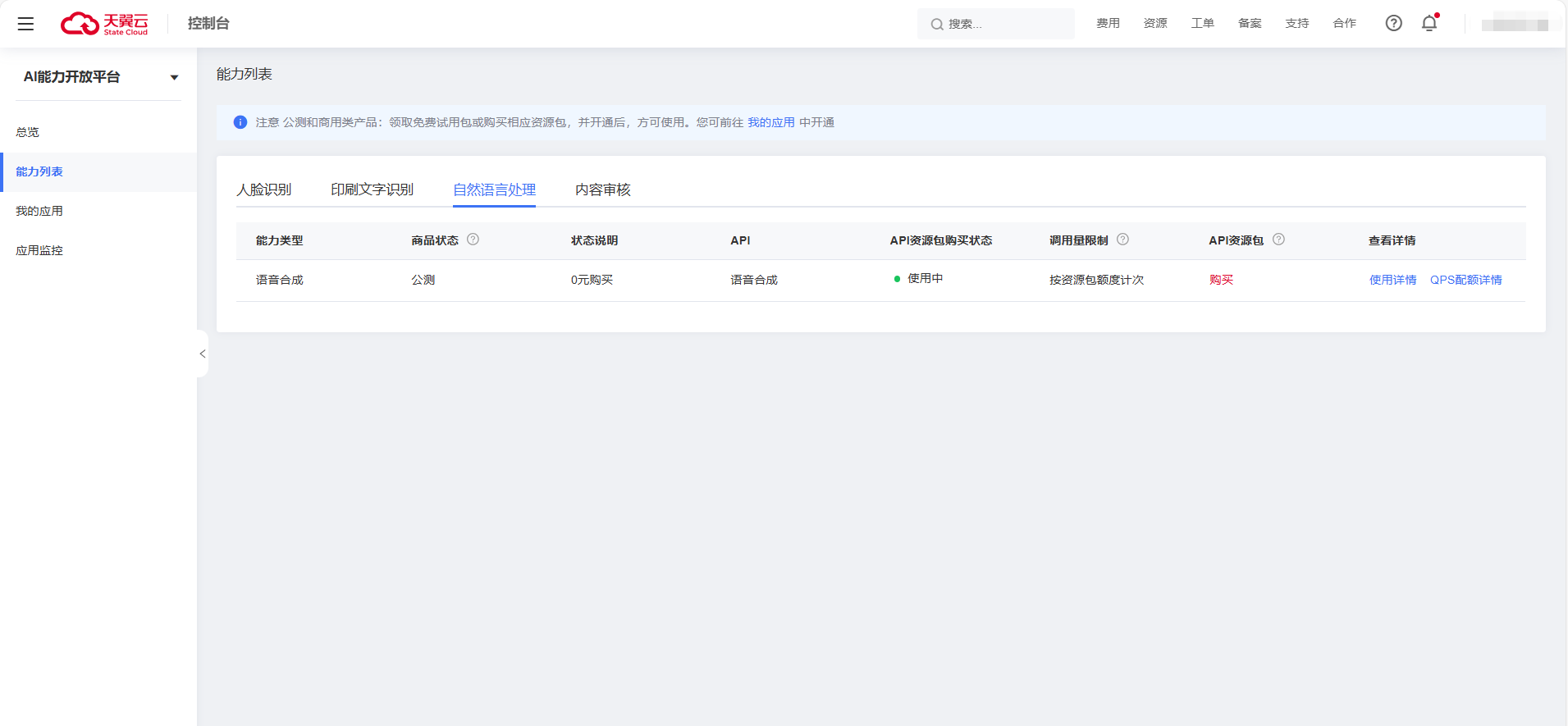This screenshot has width=1568, height=726.
Task: Click the 使用中 status indicator
Action: click(x=918, y=279)
